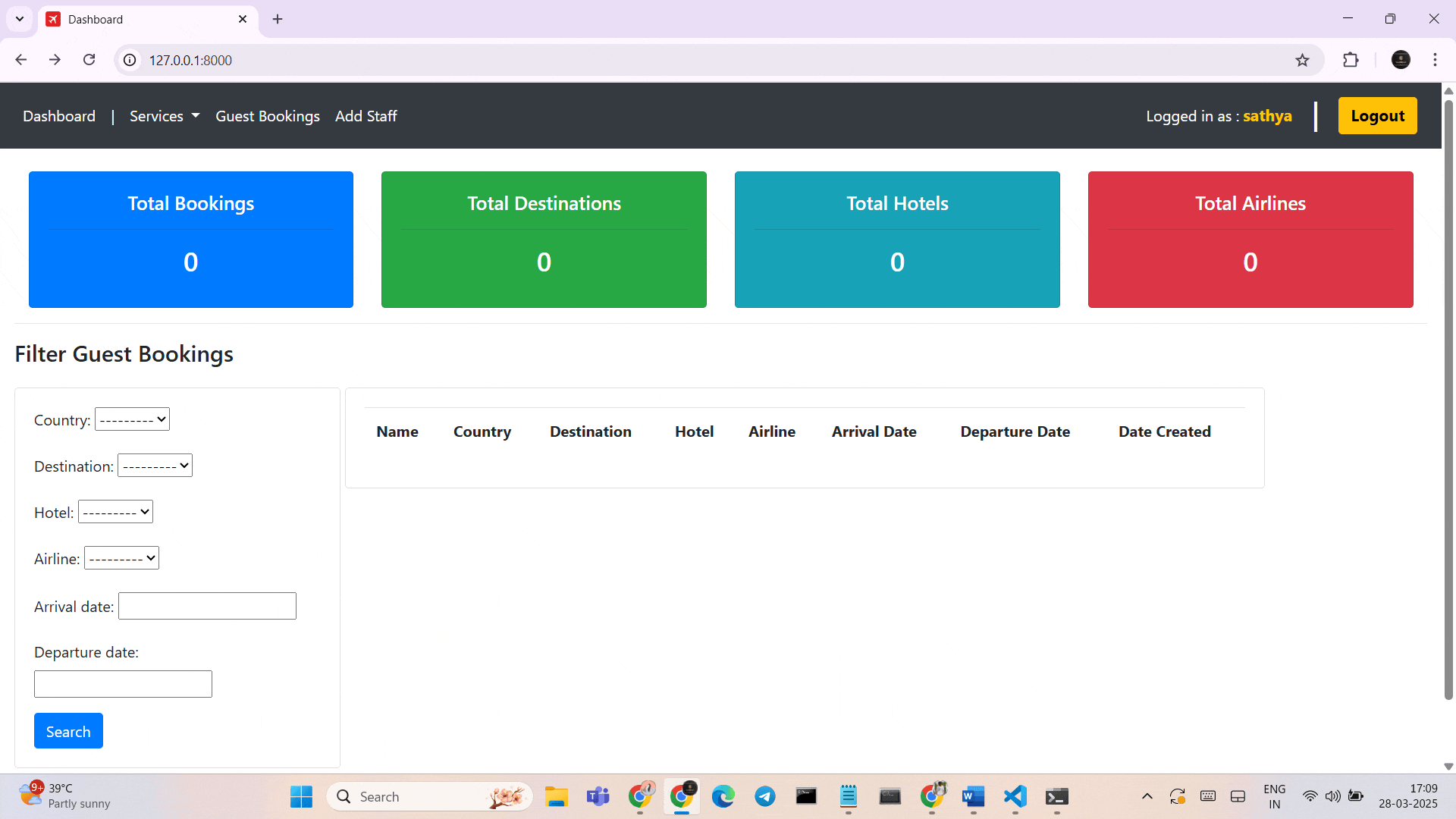Open Visual Studio Code from the taskbar

1015,796
